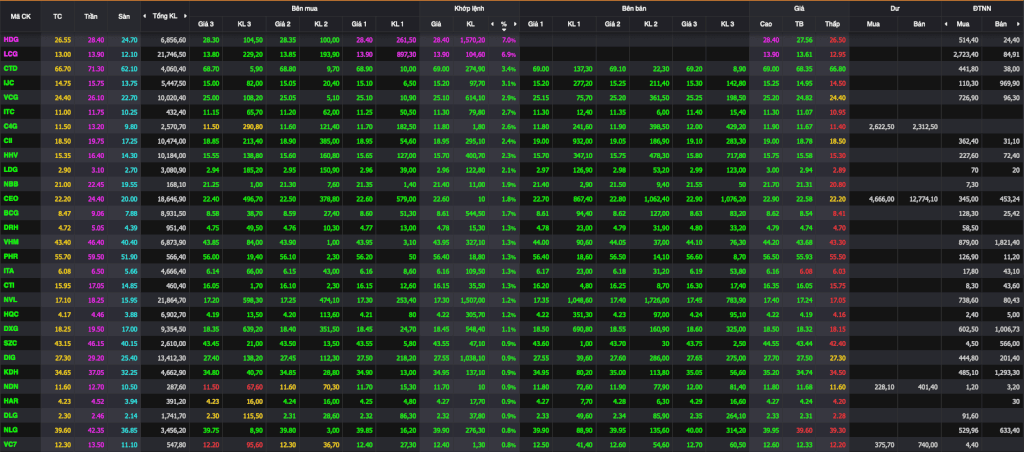Click CEO Dư Bán value 12,774,10

(x=923, y=197)
